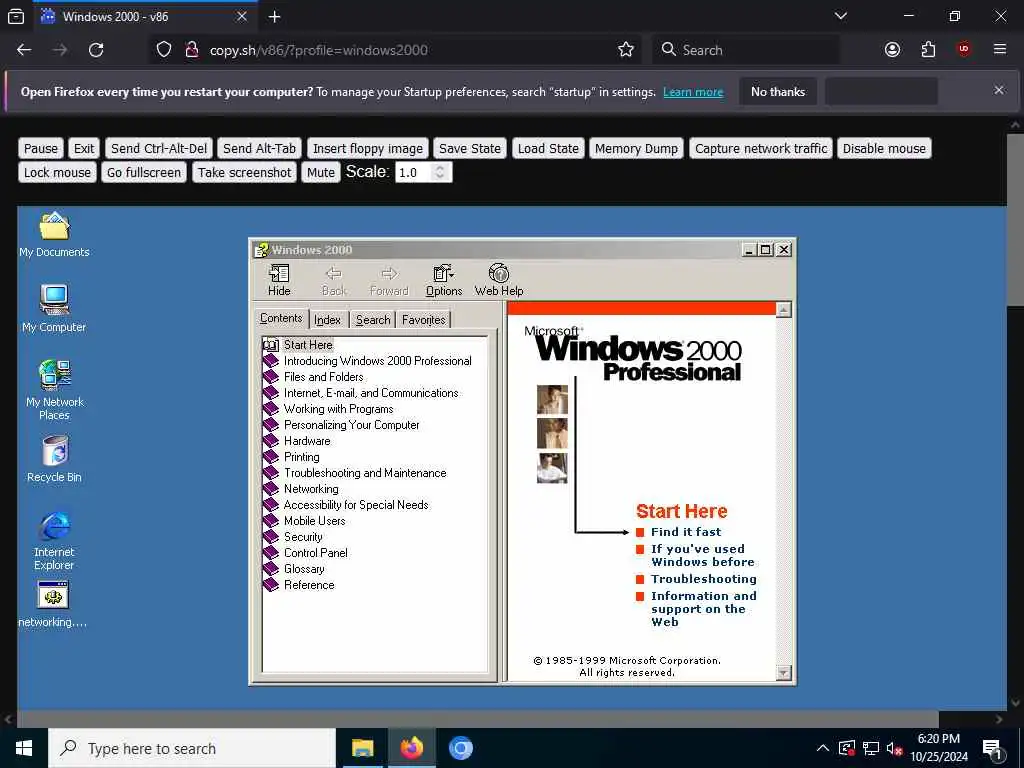Expand Troubleshooting and Maintenance topic

(365, 473)
